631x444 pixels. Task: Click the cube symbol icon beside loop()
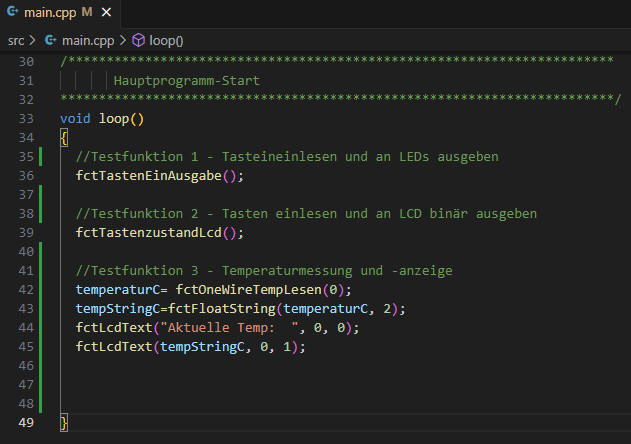click(139, 41)
